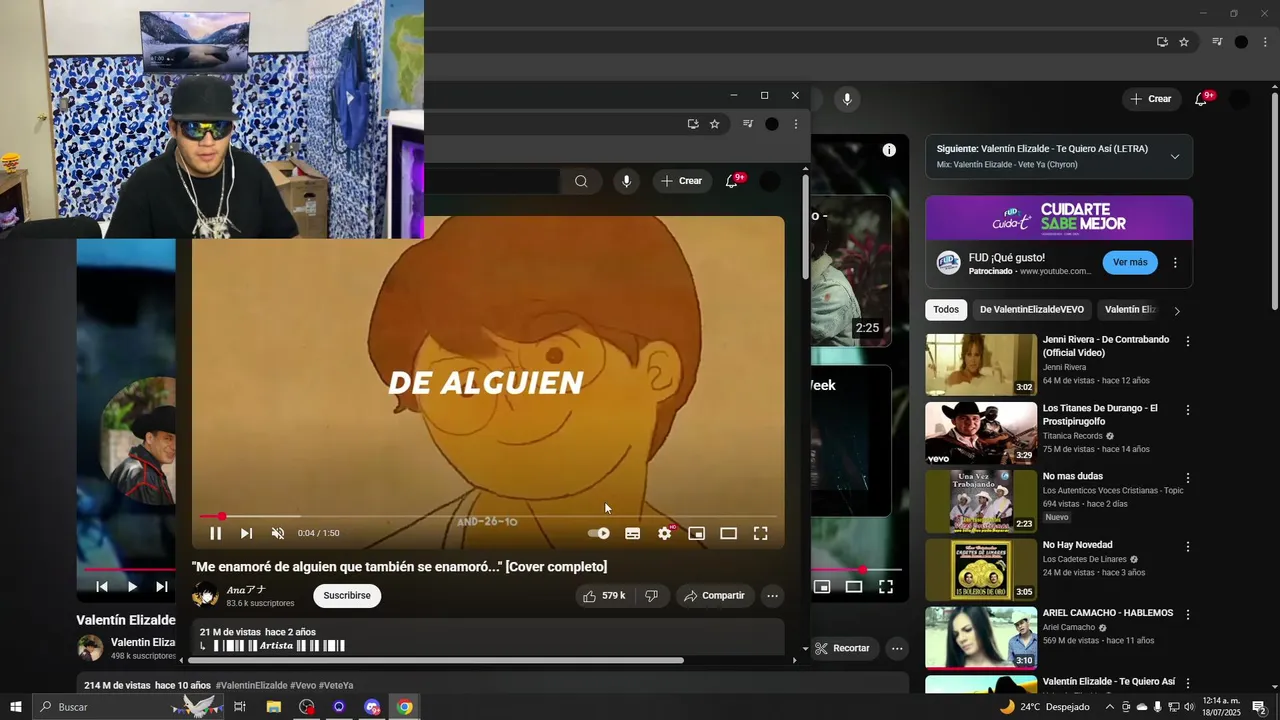Bookmark star in back browser toolbar
Image resolution: width=1280 pixels, height=720 pixels.
tap(1184, 42)
